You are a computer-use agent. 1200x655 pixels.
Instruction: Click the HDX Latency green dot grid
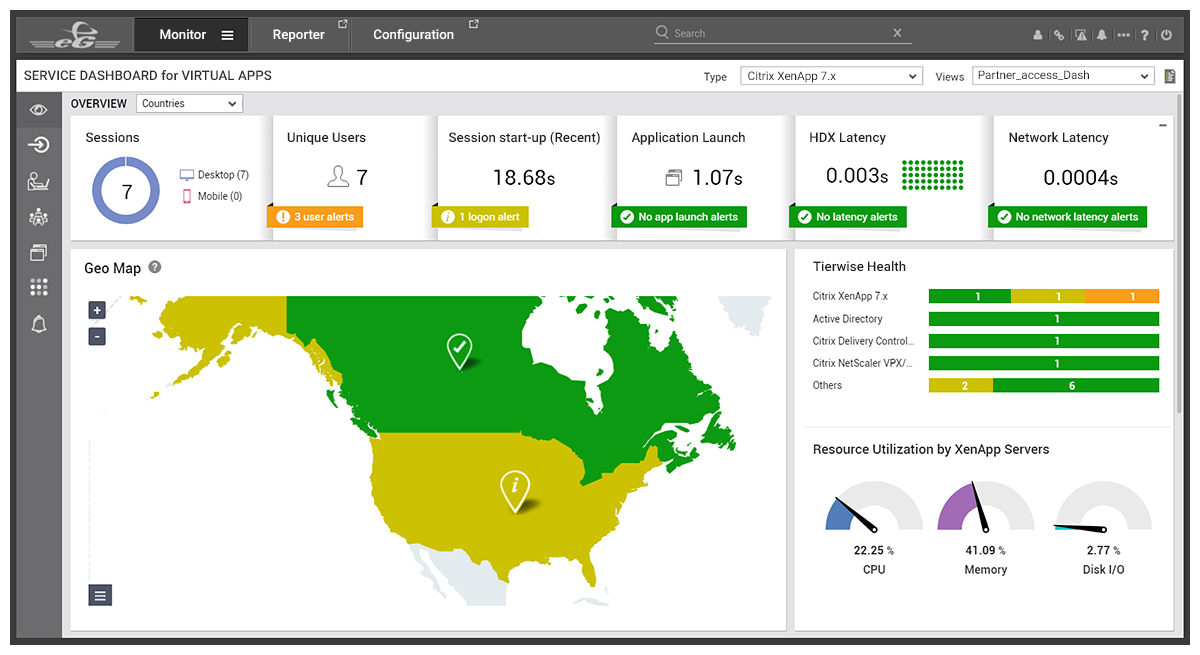point(933,175)
